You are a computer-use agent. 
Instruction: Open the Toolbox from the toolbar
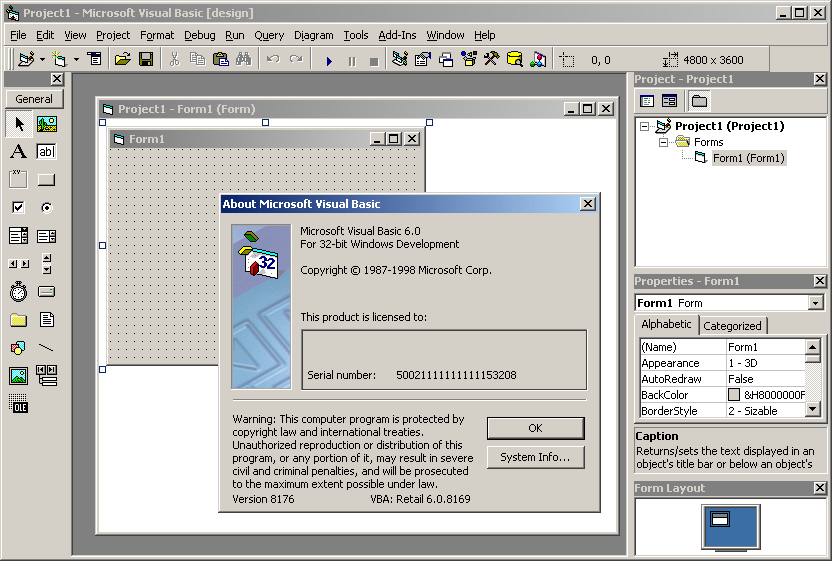(x=491, y=59)
